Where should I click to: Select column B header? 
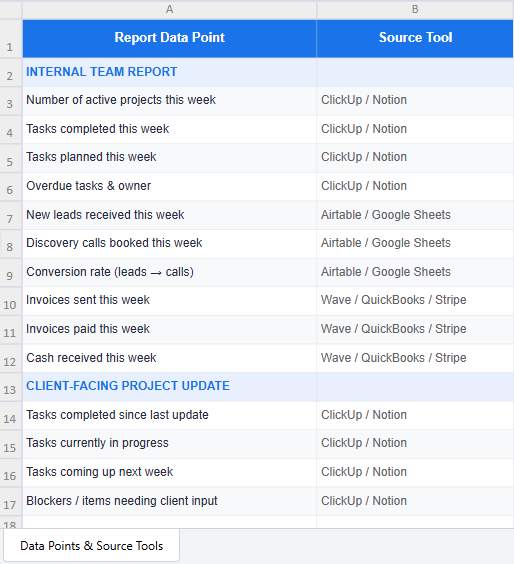[415, 9]
